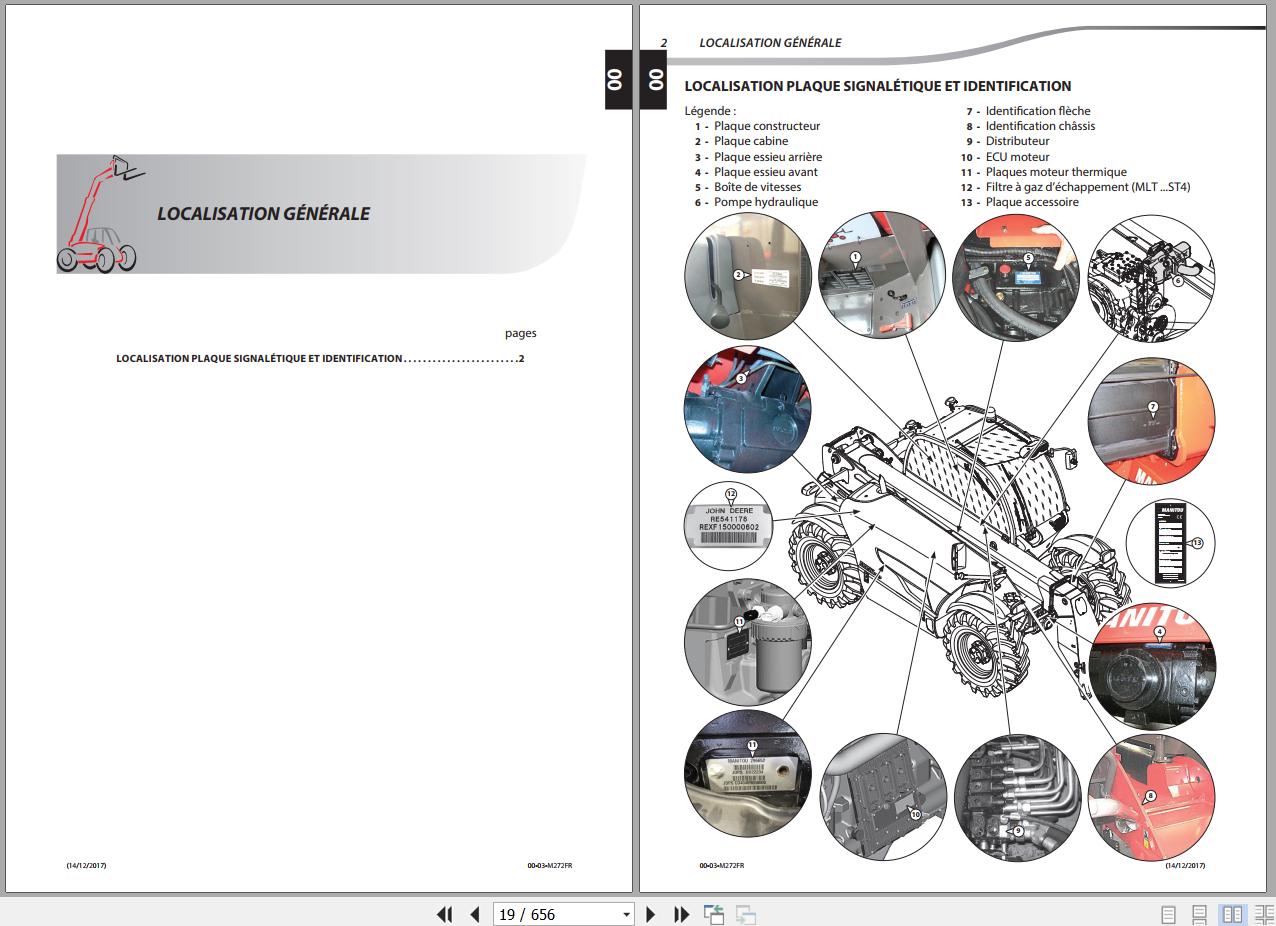Click the gearbox photo numbered 5
Screen dimensions: 1276x926
point(1013,274)
